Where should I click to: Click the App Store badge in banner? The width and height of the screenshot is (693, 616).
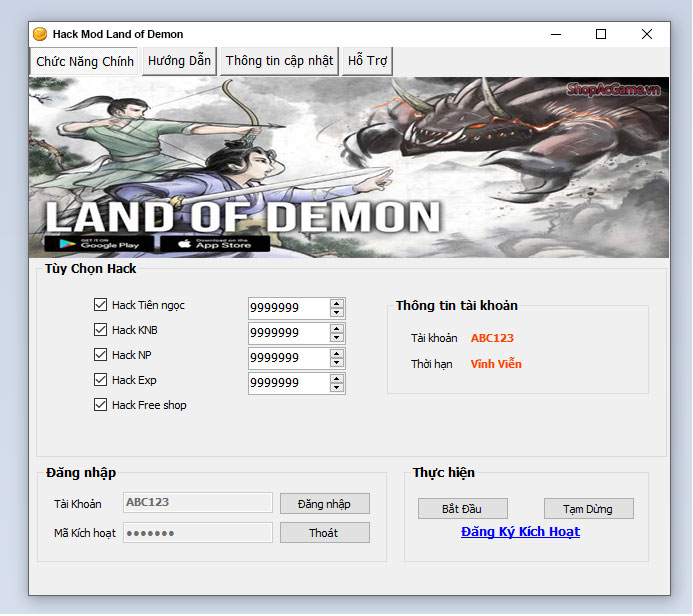(215, 244)
